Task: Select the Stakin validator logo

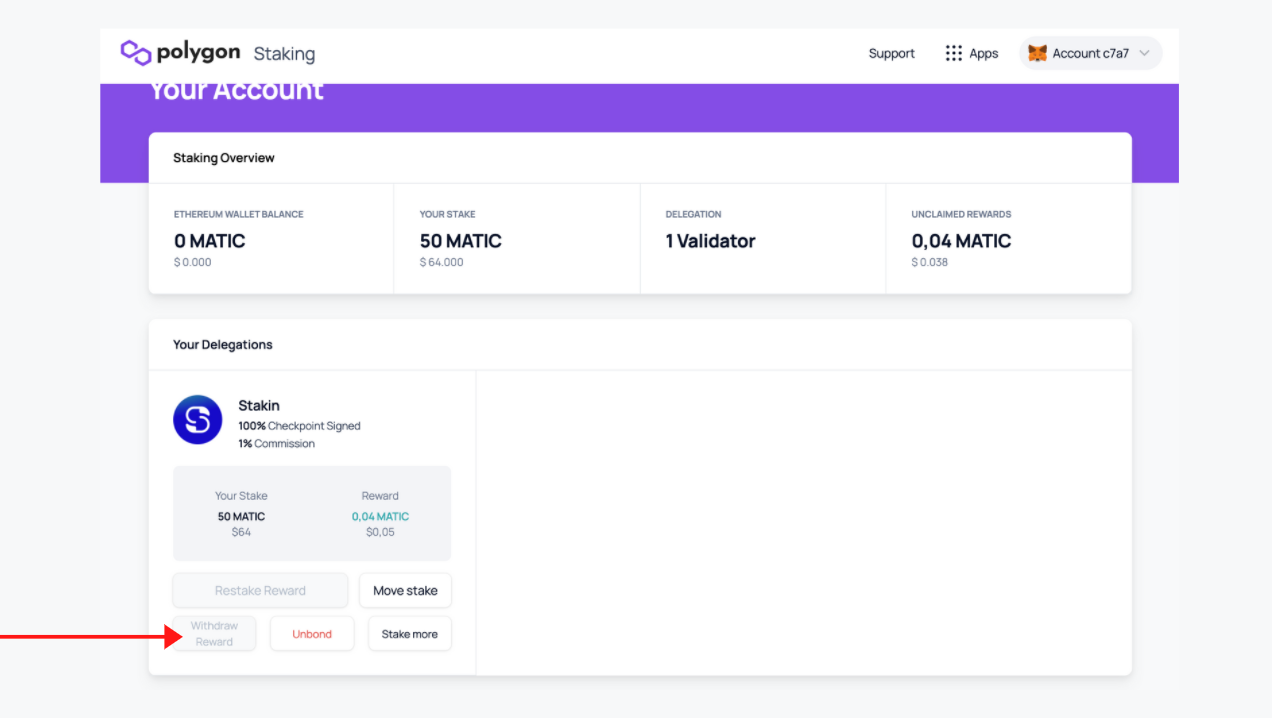Action: point(197,420)
